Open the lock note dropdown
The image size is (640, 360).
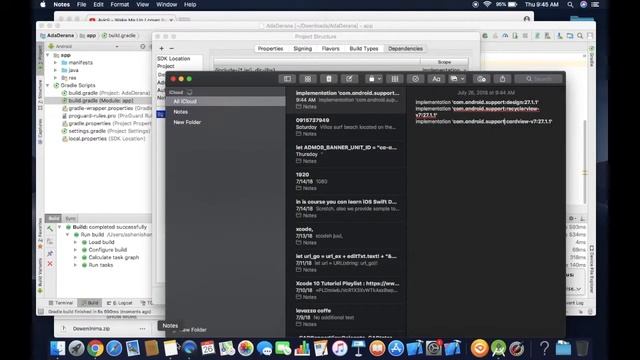tap(374, 79)
